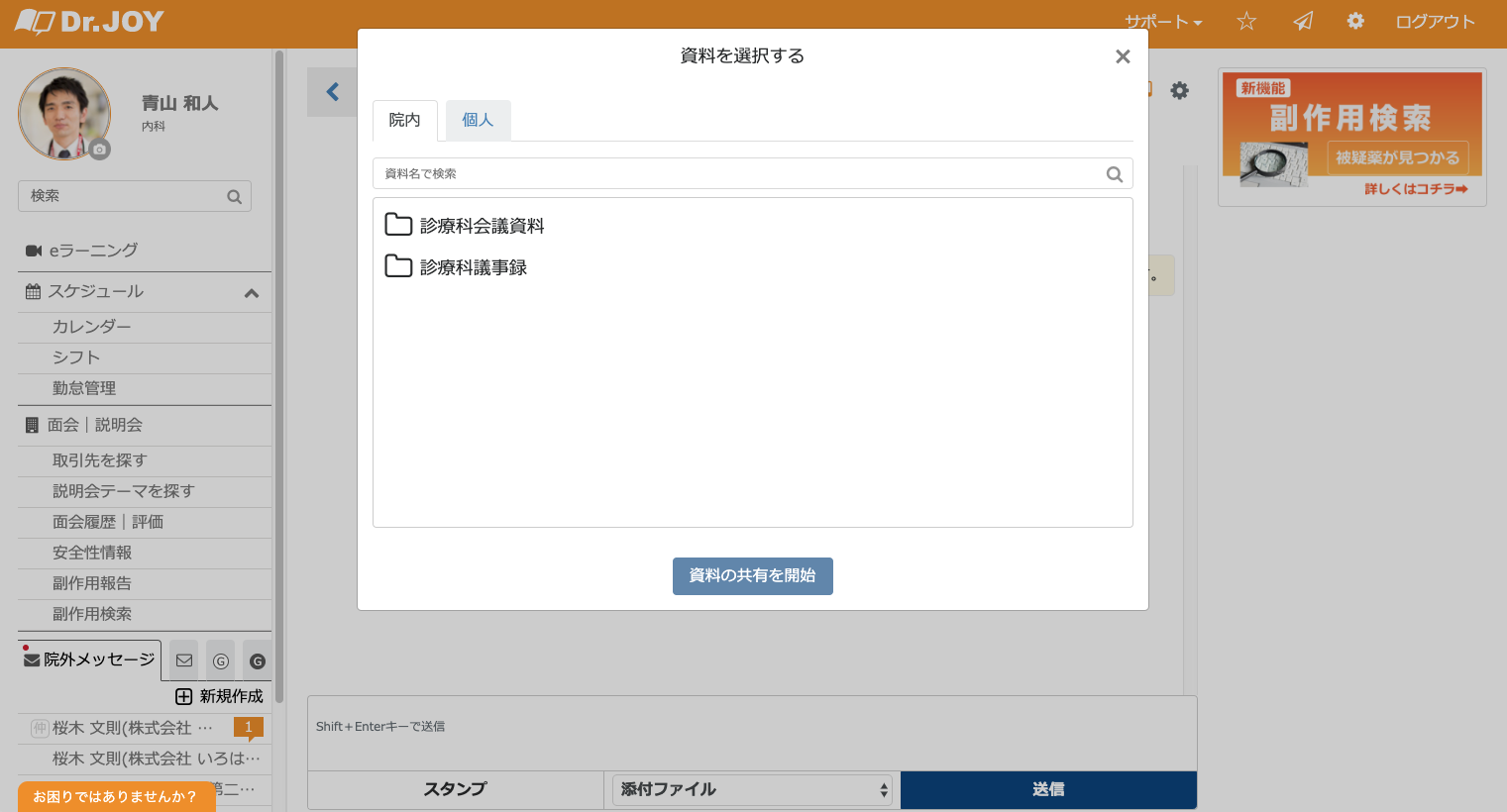Collapse the スケジュール section
The width and height of the screenshot is (1507, 812).
pyautogui.click(x=252, y=293)
